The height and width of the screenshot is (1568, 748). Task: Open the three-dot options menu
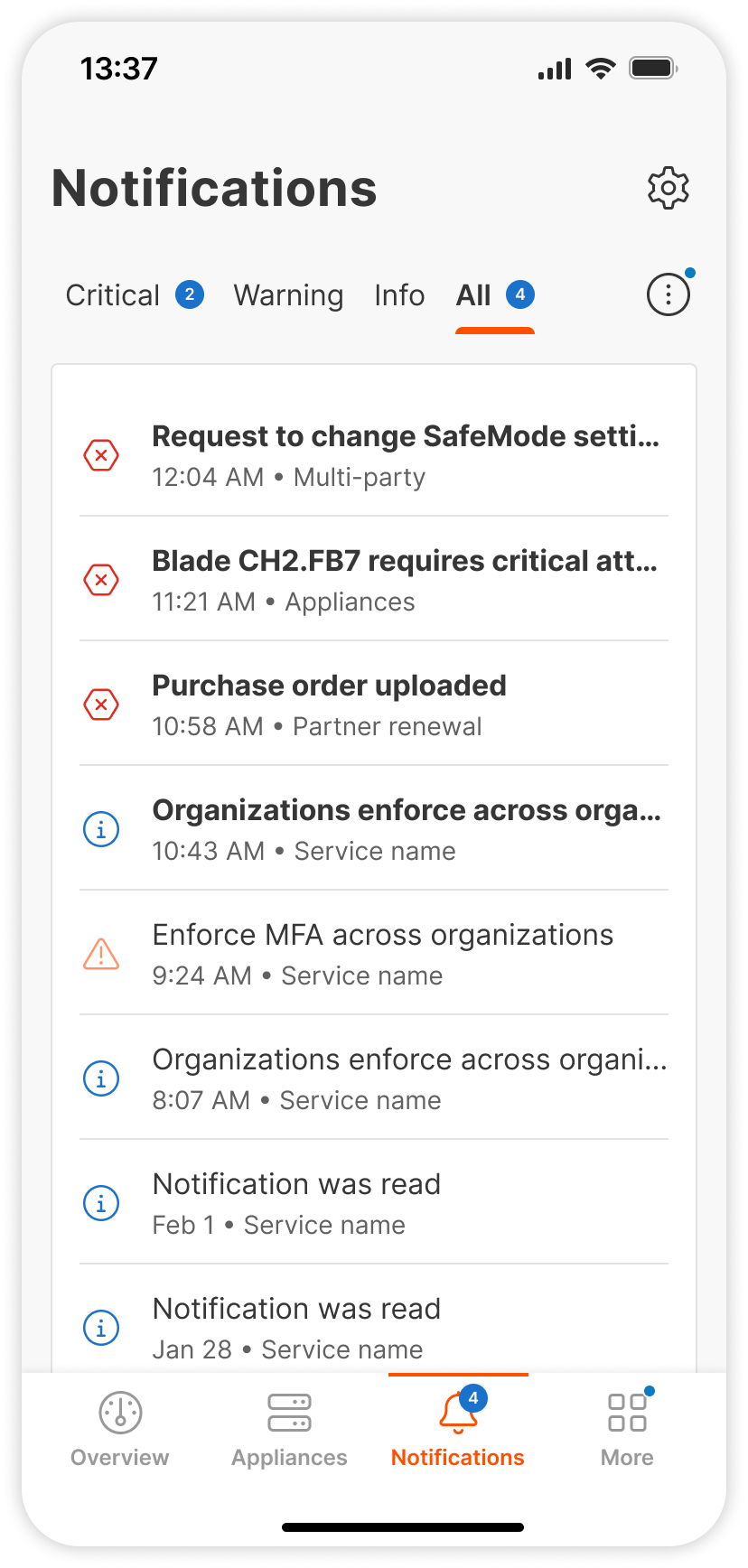pos(669,294)
